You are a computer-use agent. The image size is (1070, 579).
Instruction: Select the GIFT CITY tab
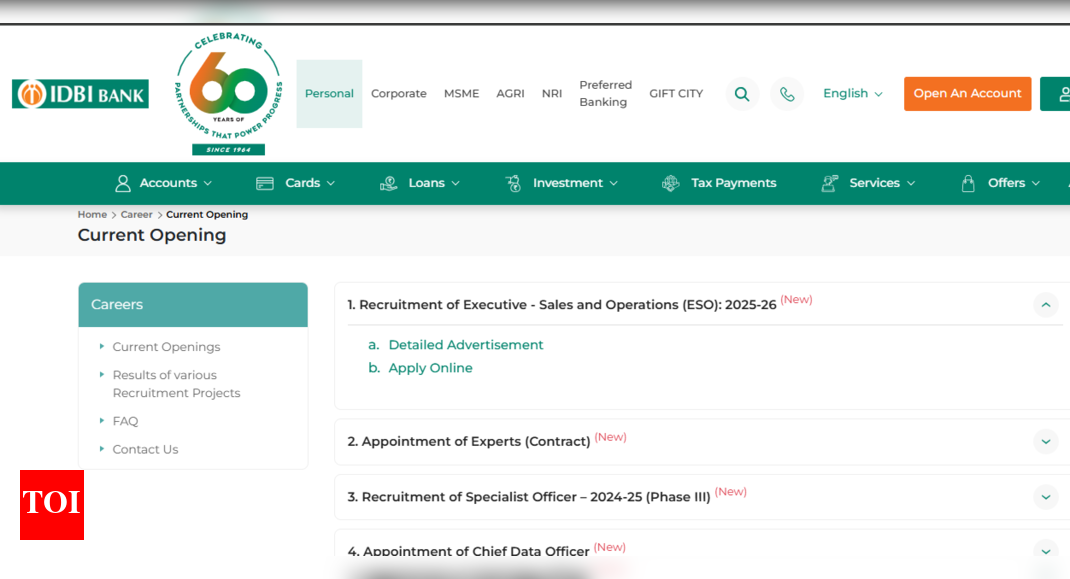click(x=675, y=93)
